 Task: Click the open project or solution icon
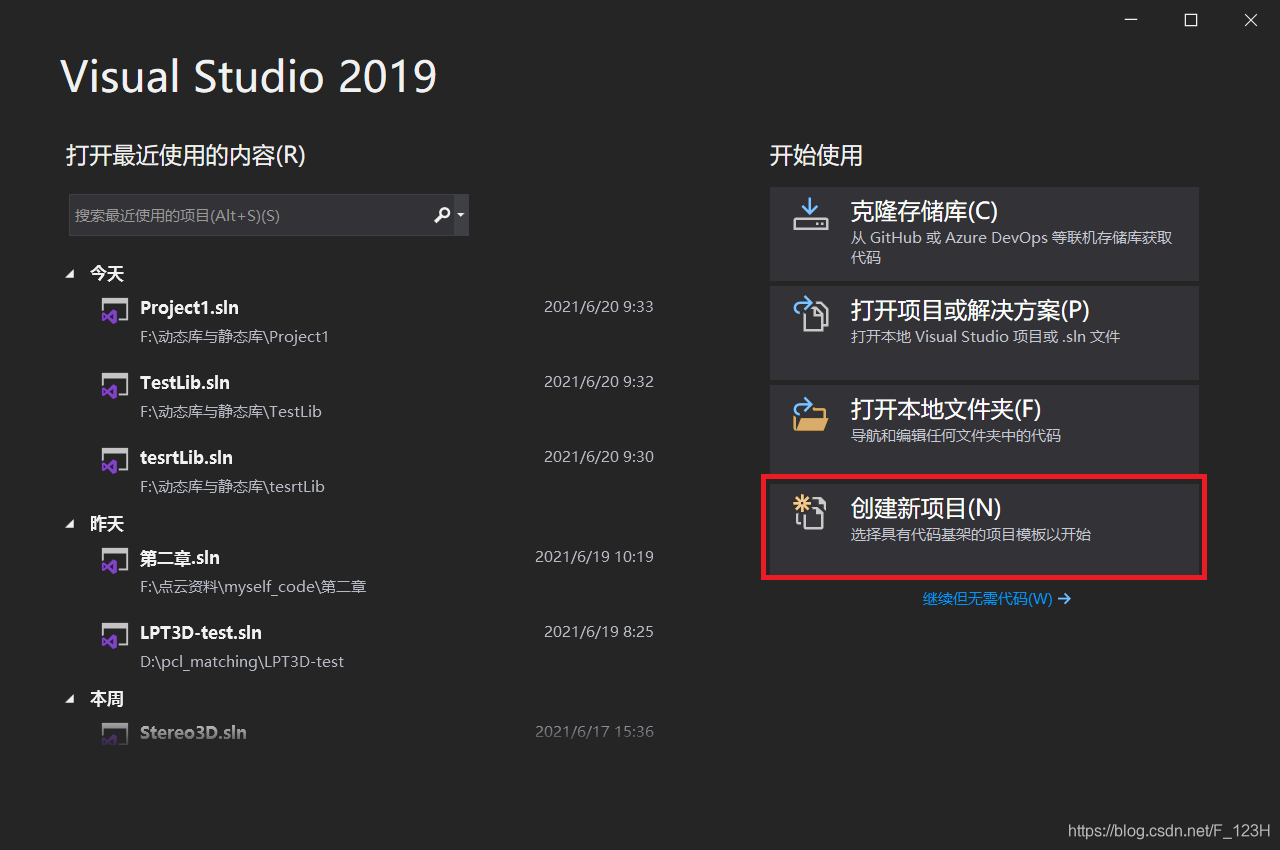pyautogui.click(x=811, y=313)
